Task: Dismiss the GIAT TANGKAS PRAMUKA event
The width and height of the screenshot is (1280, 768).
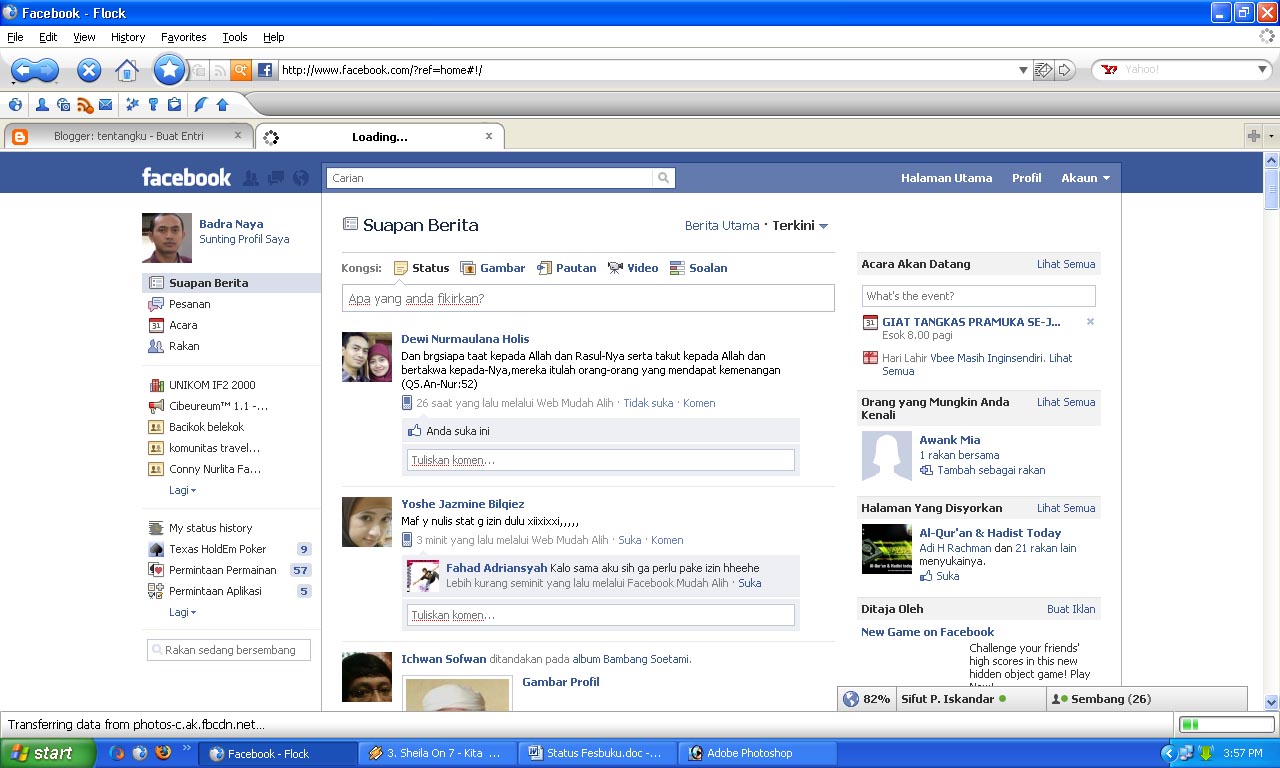Action: point(1090,322)
